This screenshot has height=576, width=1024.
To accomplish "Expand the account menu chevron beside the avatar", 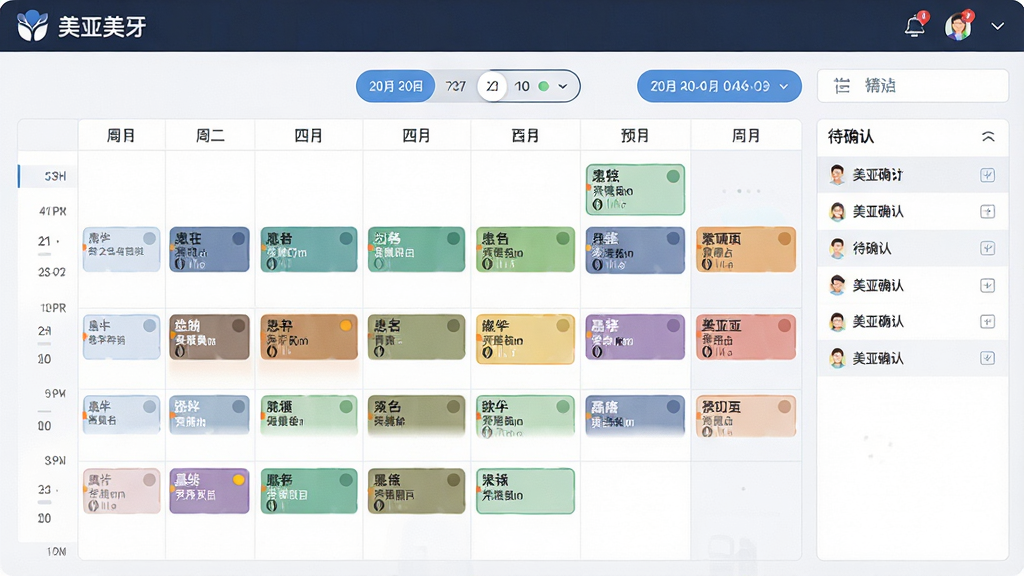I will click(997, 27).
